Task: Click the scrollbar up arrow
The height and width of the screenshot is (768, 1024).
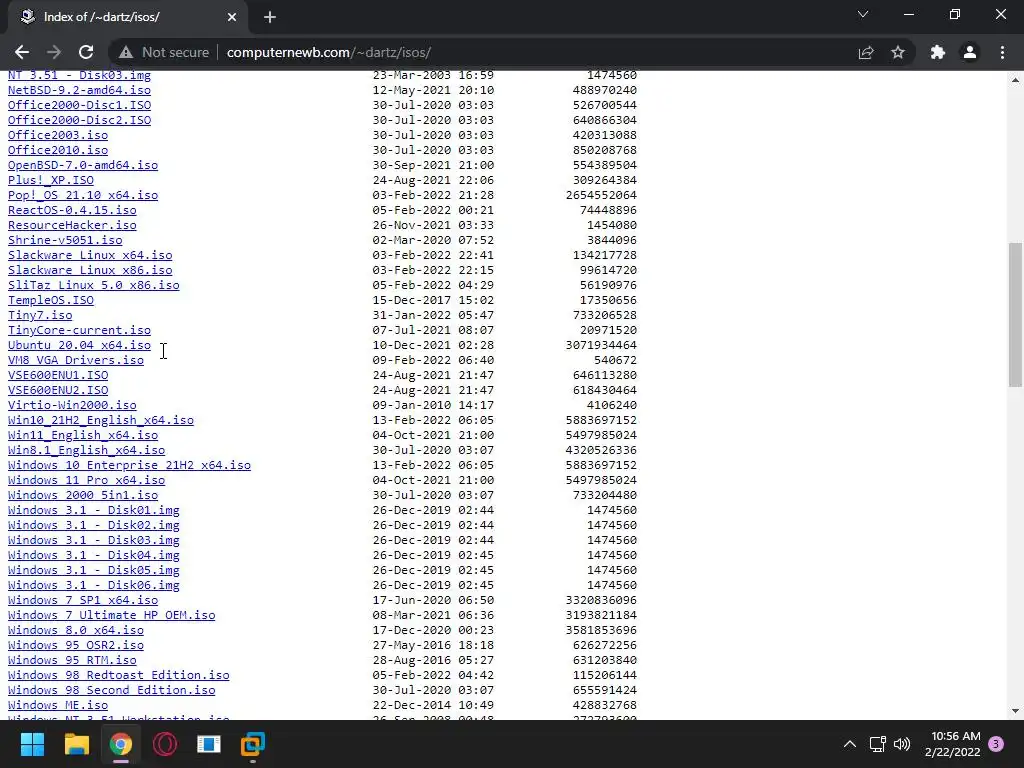Action: pyautogui.click(x=1015, y=80)
